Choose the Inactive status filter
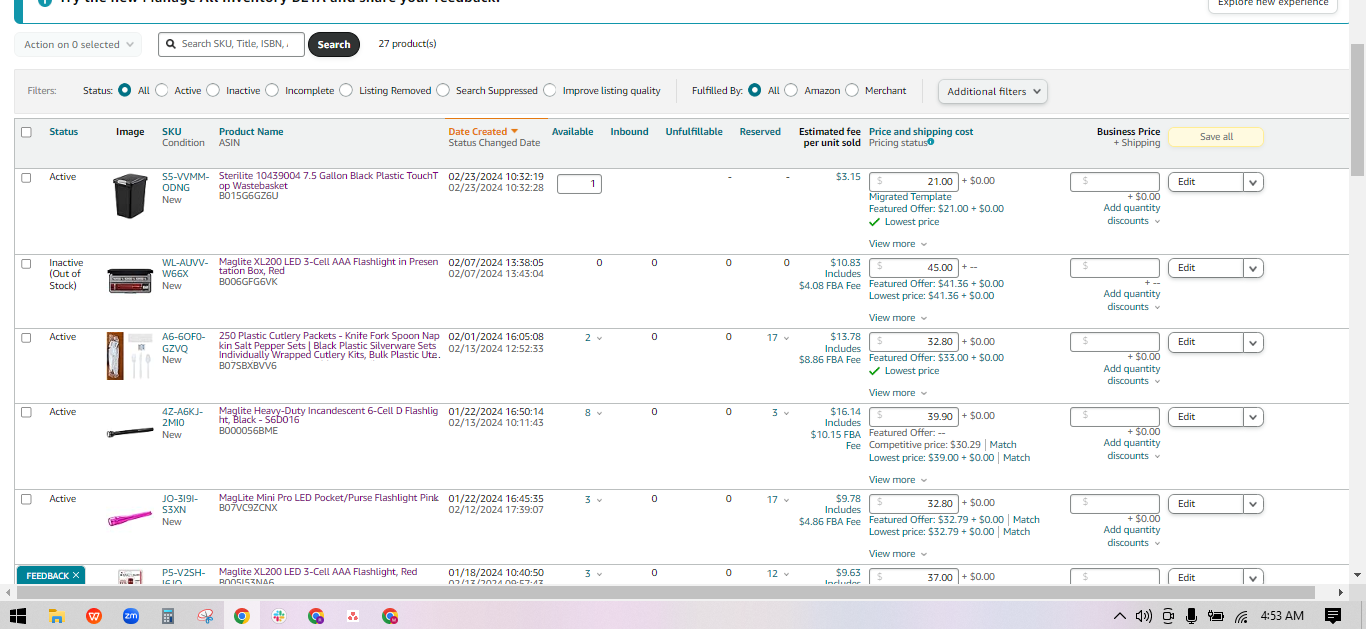Screen dimensions: 1366x629 tap(213, 90)
